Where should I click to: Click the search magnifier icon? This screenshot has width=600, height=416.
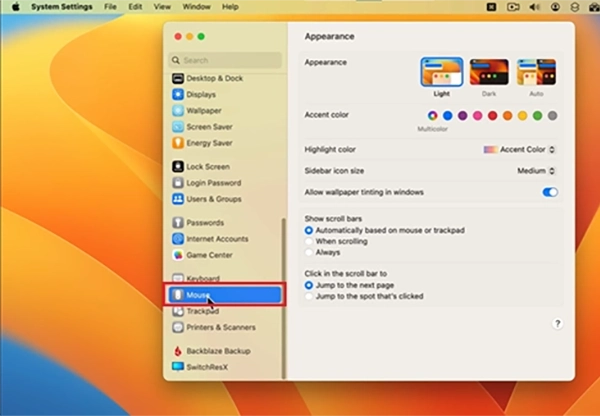point(176,60)
